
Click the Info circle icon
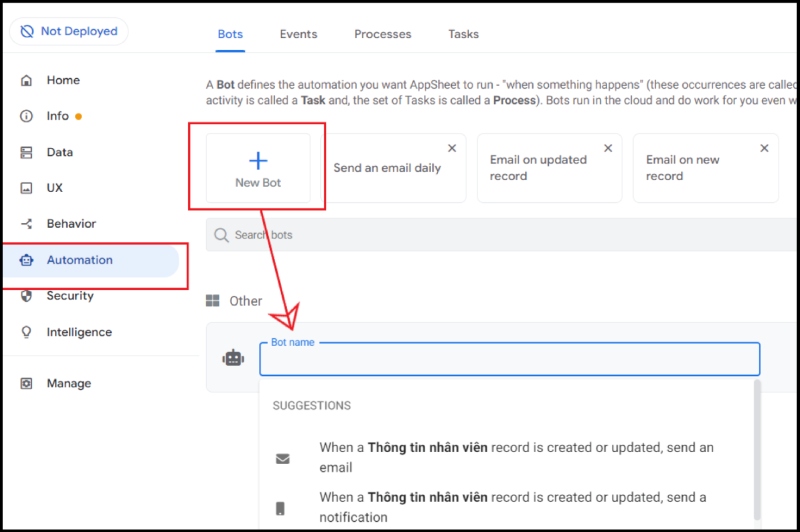[x=26, y=116]
